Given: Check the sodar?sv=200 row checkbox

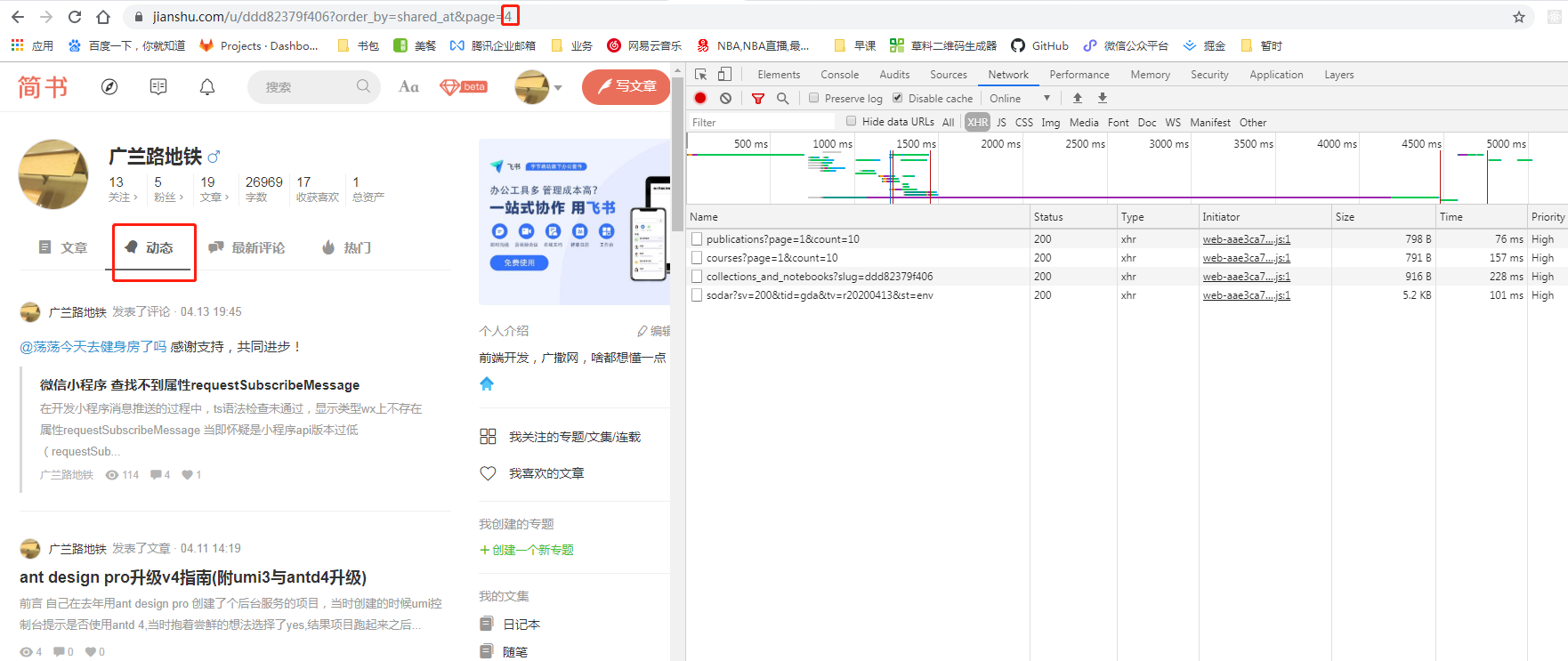Looking at the screenshot, I should tap(697, 295).
